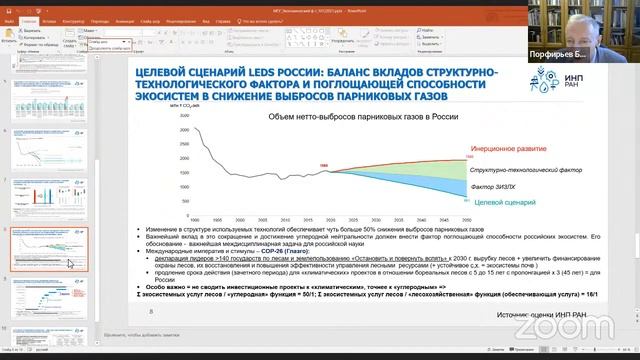The image size is (640, 360).
Task: Click the source text 'Источник: оценки ИНП РАН'
Action: (542, 315)
